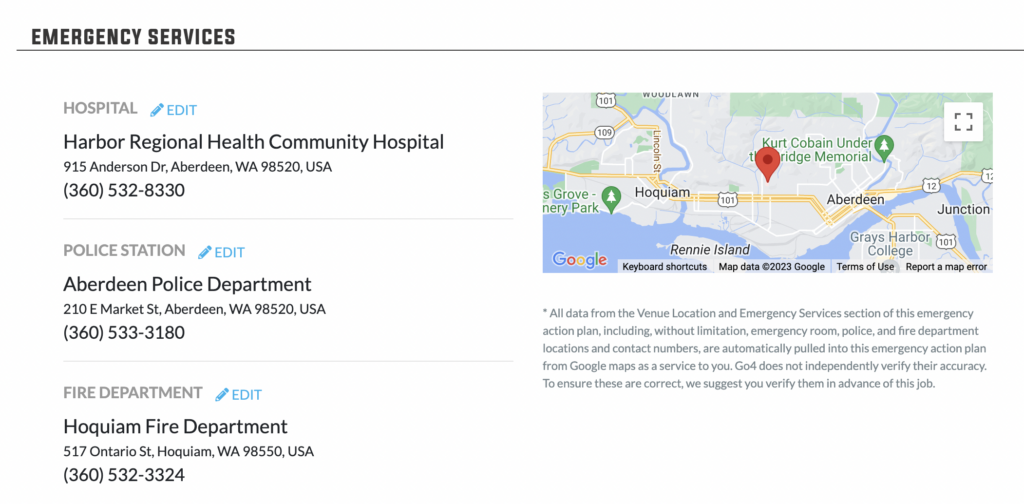Click the pencil icon next to Police Station

pos(205,252)
